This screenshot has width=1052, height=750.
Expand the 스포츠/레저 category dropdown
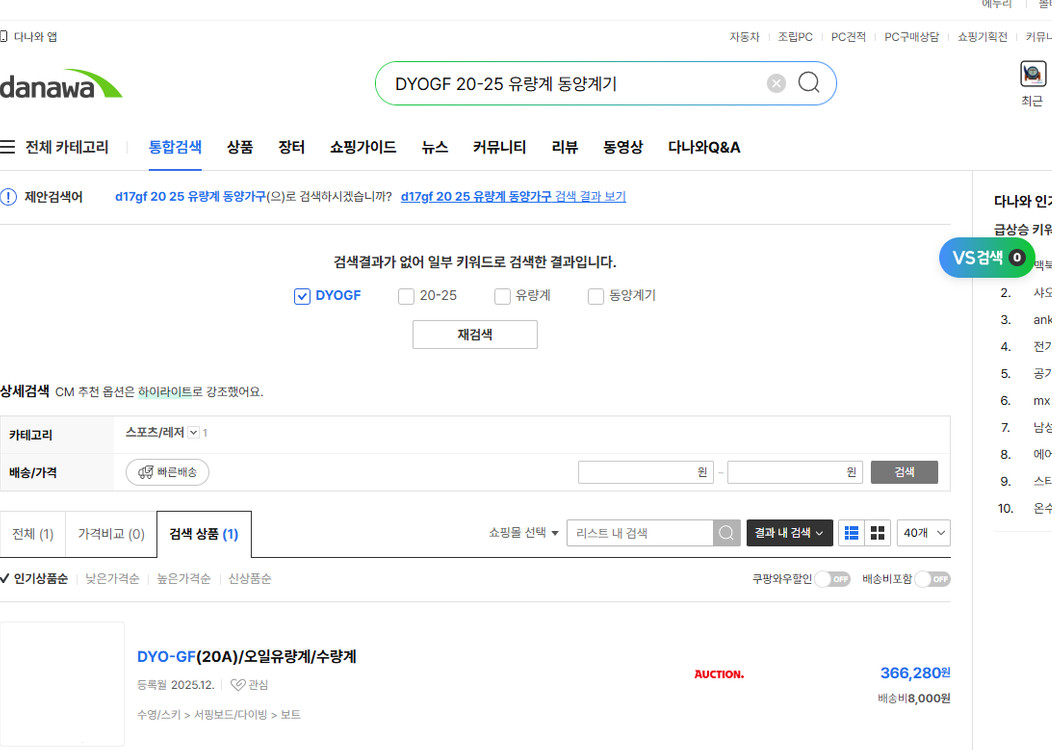point(193,433)
